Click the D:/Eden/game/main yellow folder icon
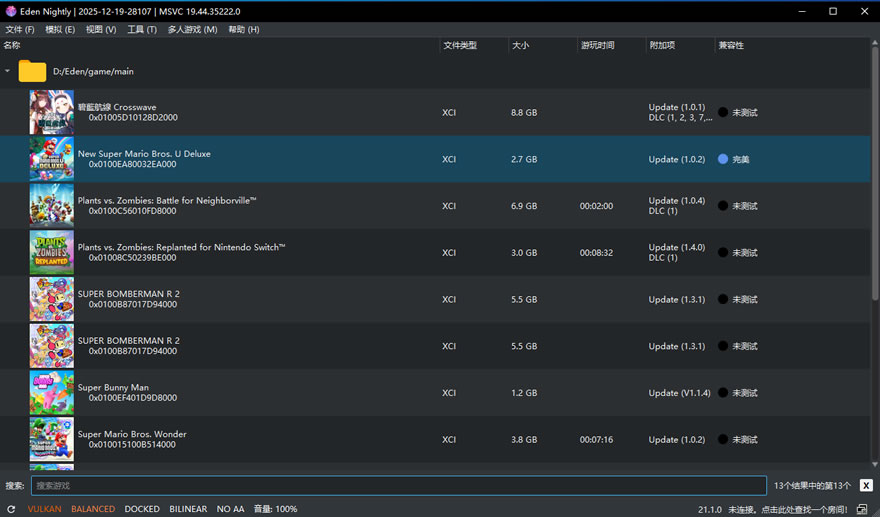Image resolution: width=880 pixels, height=517 pixels. 32,71
